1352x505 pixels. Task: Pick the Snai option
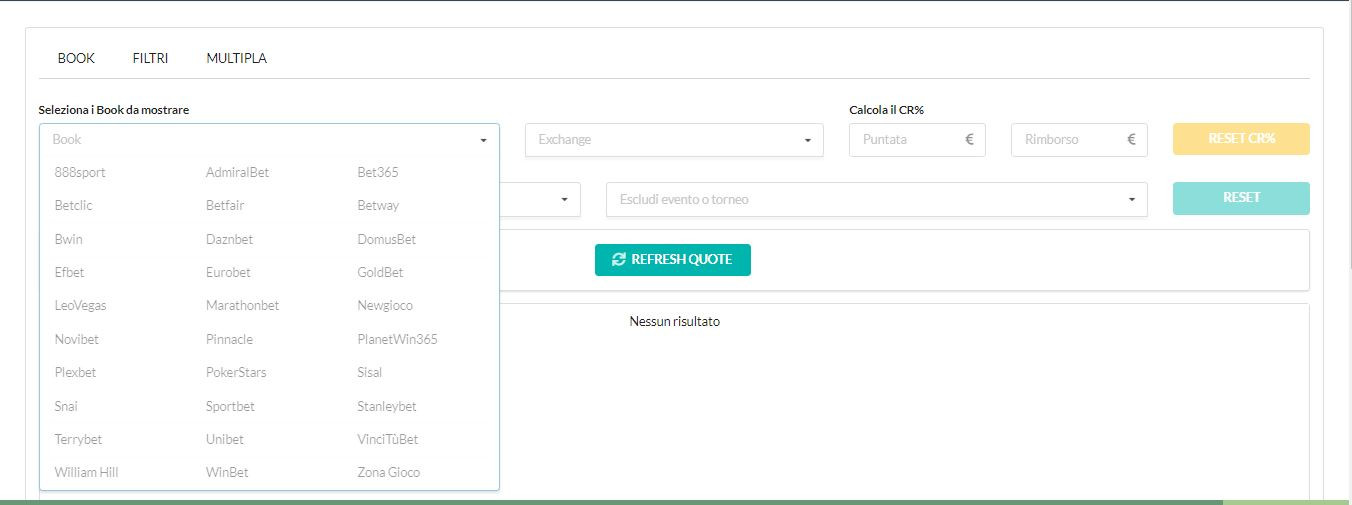(x=66, y=406)
